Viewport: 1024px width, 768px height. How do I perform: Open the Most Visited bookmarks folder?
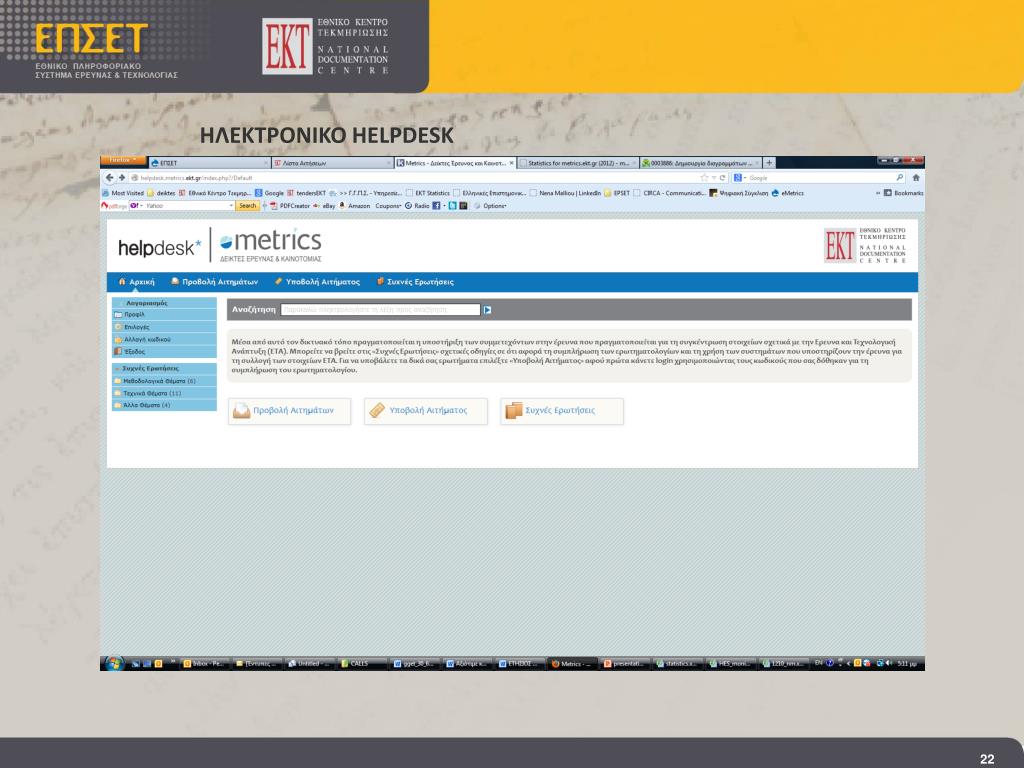(x=123, y=193)
